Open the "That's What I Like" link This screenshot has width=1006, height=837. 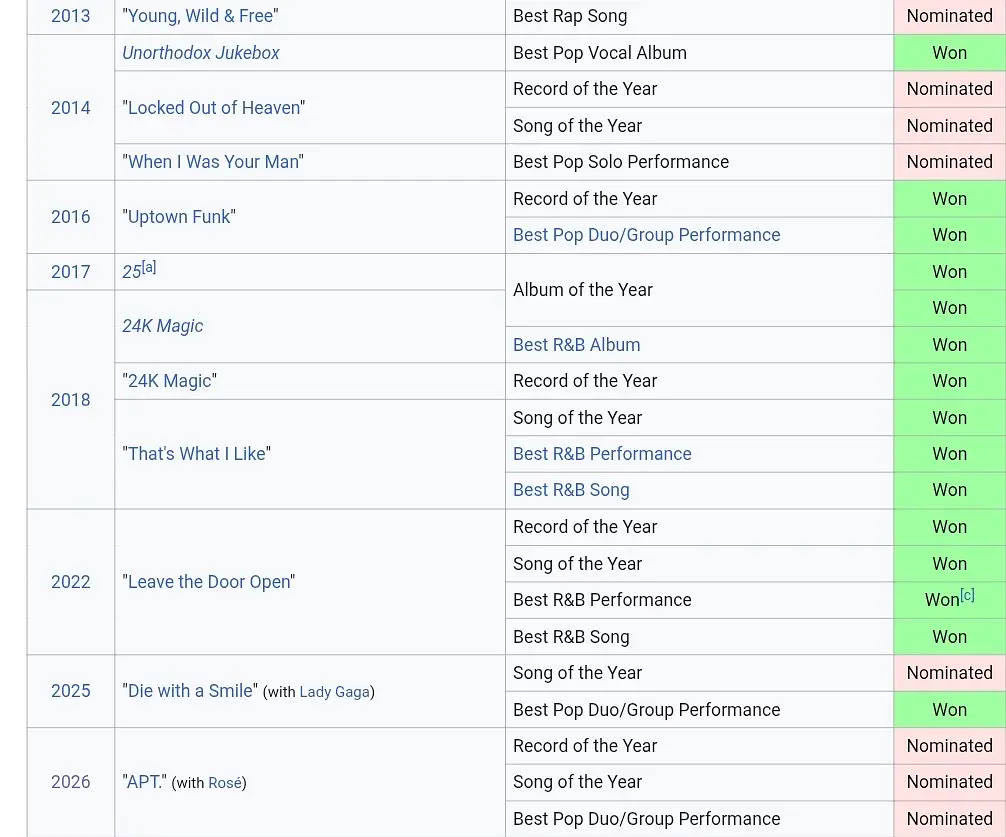(x=196, y=454)
